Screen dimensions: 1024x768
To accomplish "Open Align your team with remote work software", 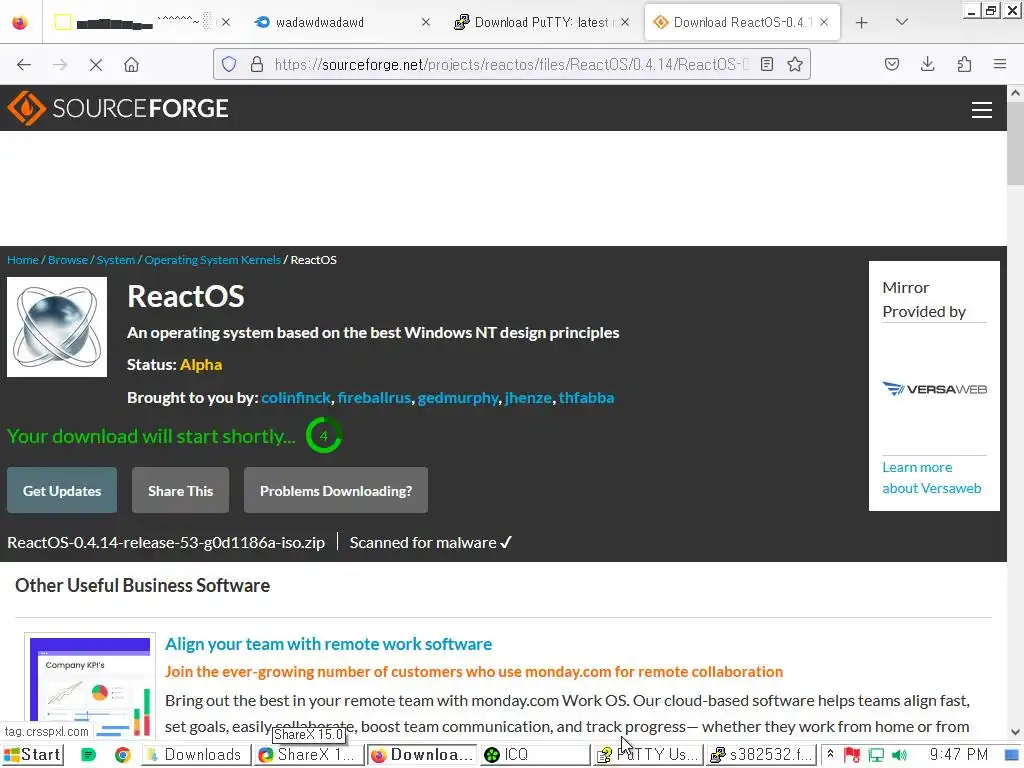I will coord(328,645).
